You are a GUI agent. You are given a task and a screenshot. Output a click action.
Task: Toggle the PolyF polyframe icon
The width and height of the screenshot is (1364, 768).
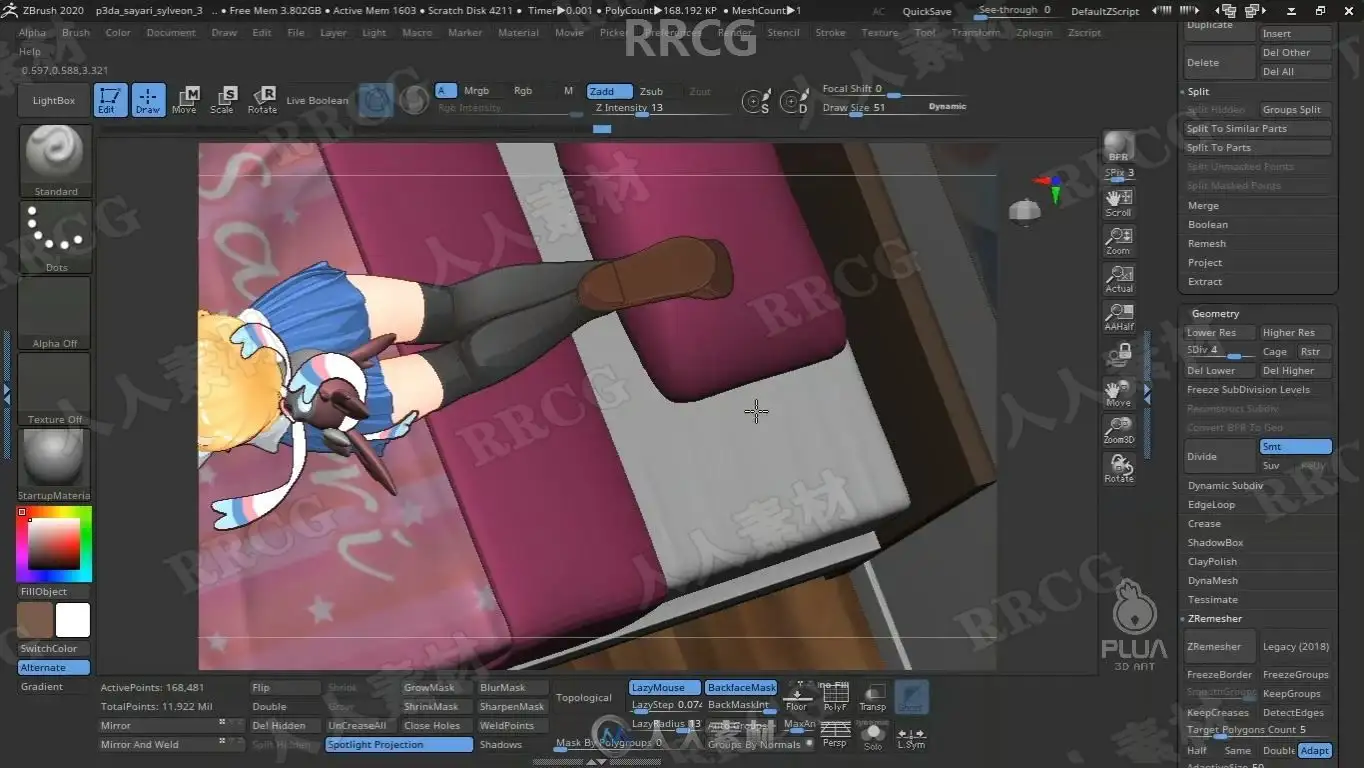835,697
